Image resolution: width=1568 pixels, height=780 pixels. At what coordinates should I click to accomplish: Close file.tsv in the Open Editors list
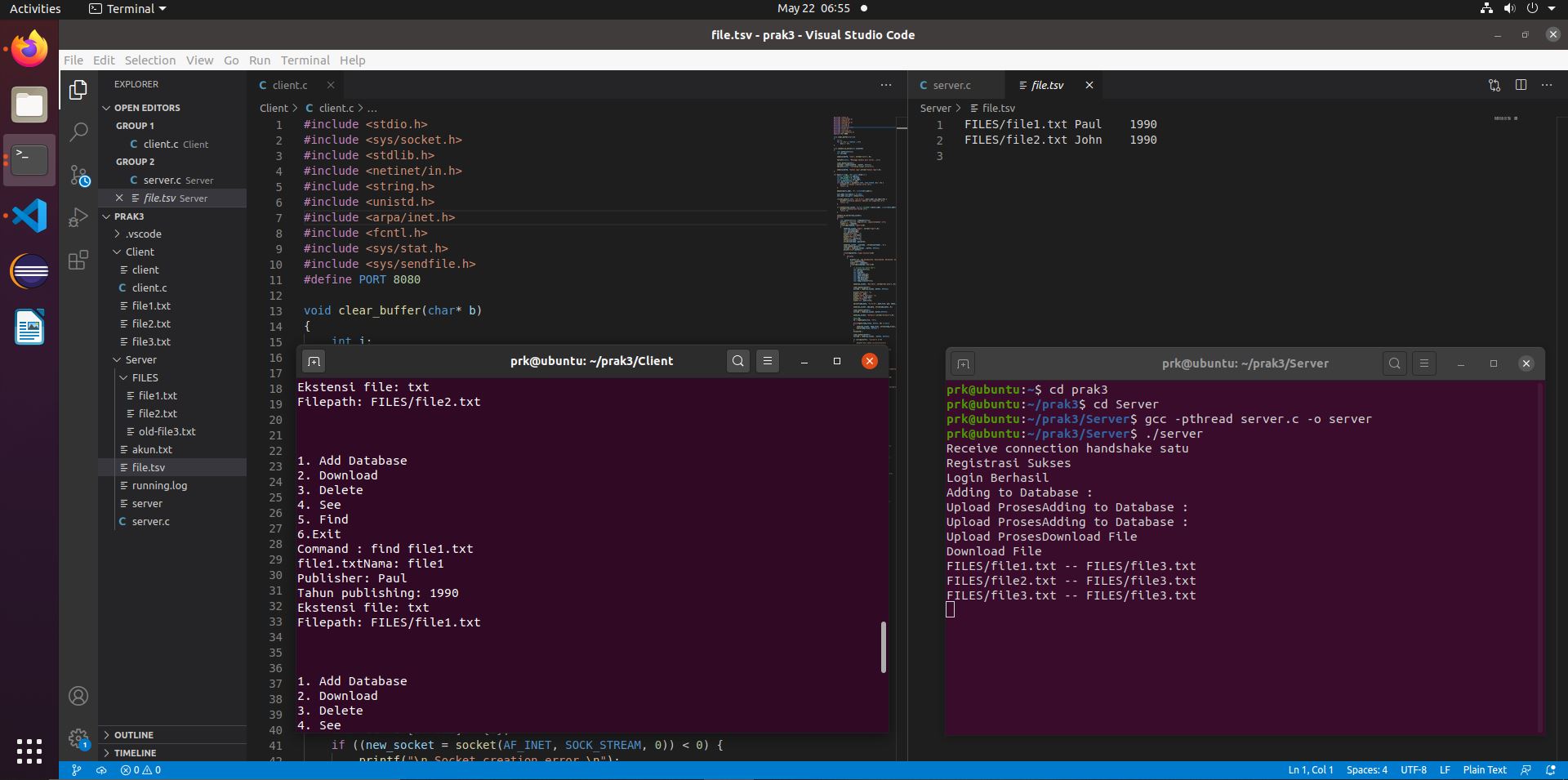tap(119, 198)
